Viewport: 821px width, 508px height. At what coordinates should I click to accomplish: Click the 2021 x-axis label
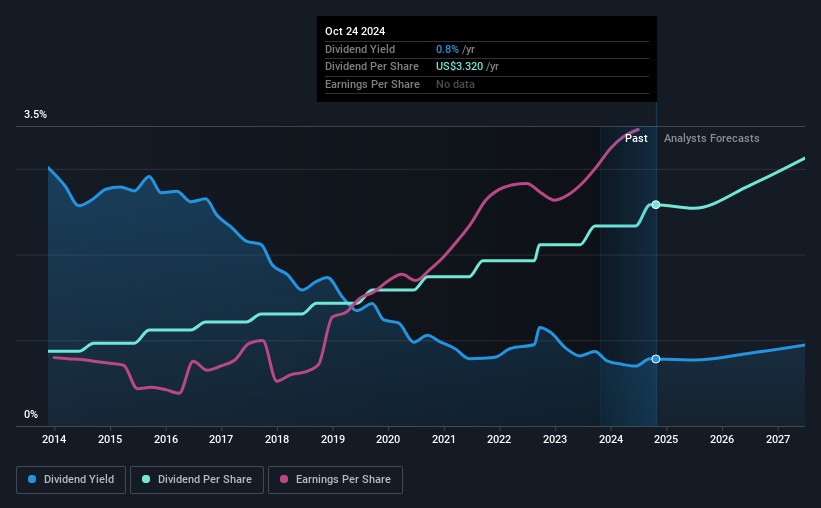(x=444, y=439)
